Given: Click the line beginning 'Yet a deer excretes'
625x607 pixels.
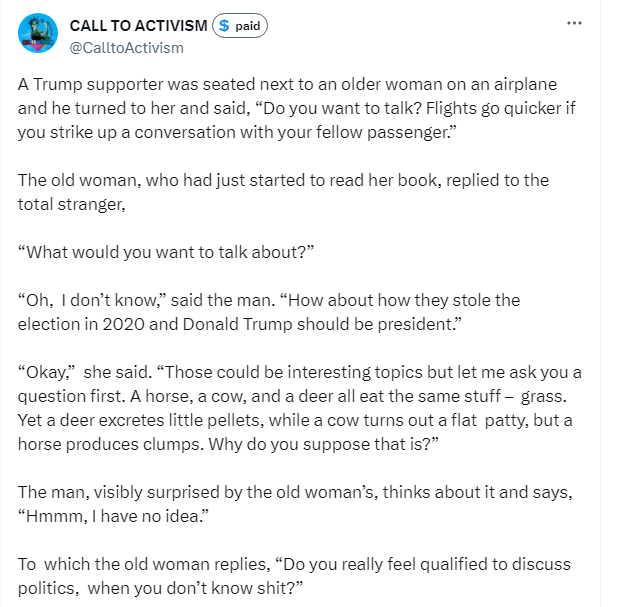Looking at the screenshot, I should coord(295,420).
